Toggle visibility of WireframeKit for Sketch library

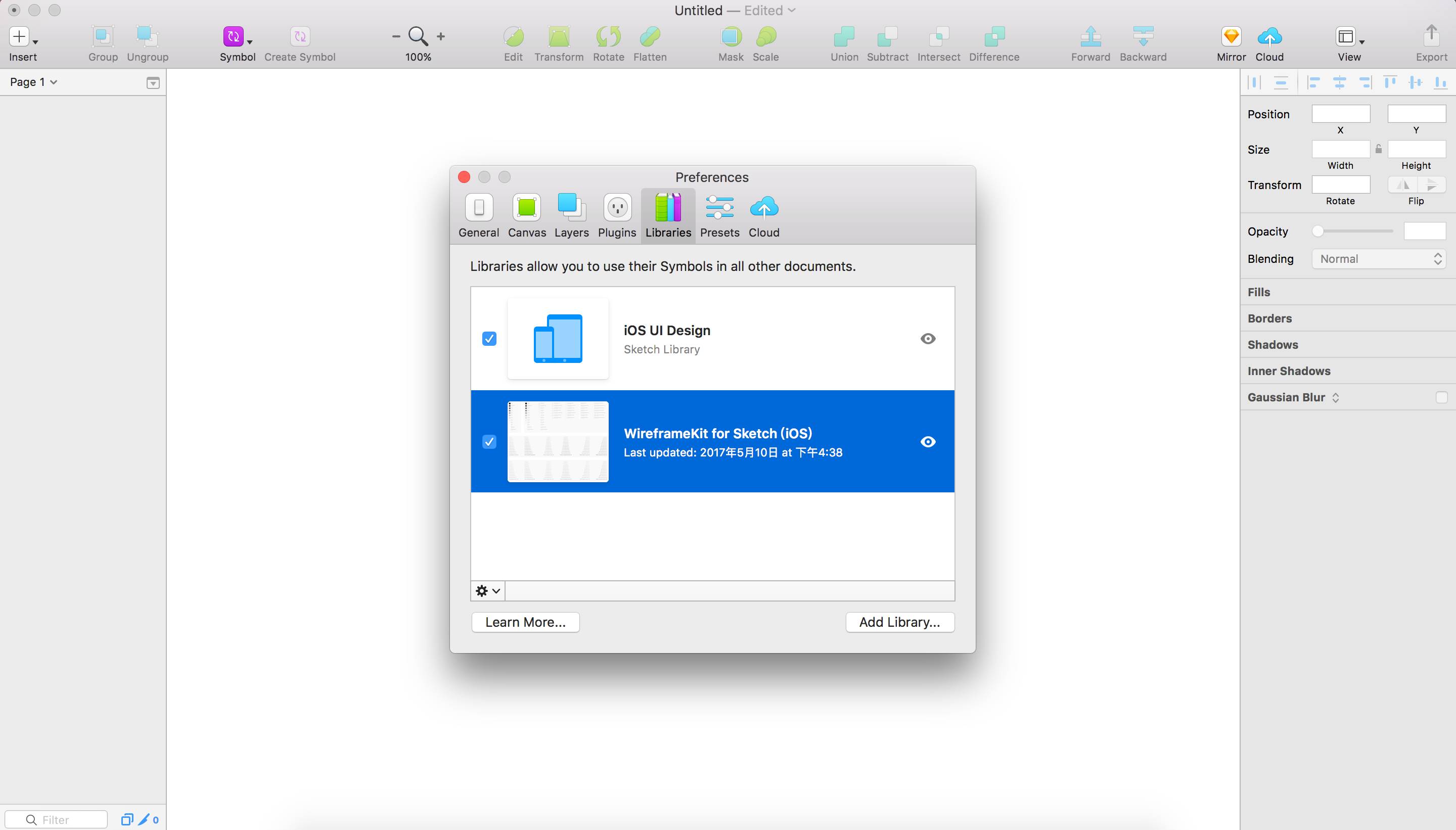927,441
